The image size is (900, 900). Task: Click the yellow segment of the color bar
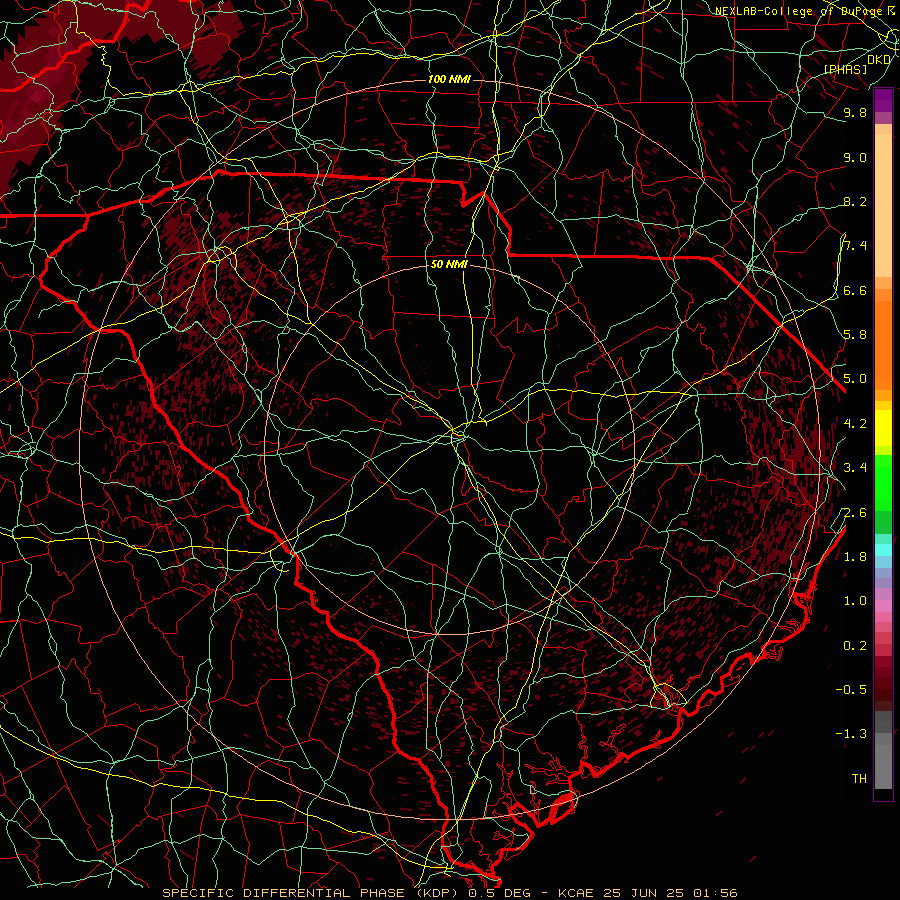(883, 428)
